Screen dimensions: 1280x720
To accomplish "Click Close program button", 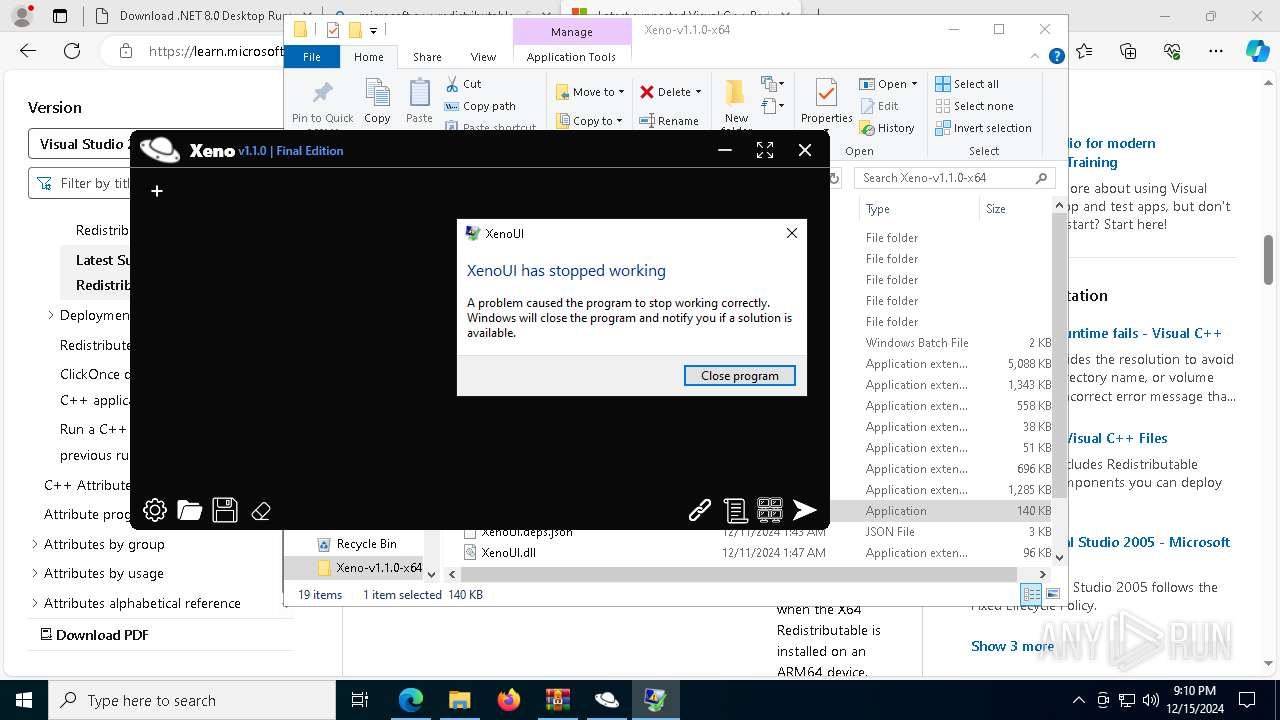I will (x=740, y=376).
